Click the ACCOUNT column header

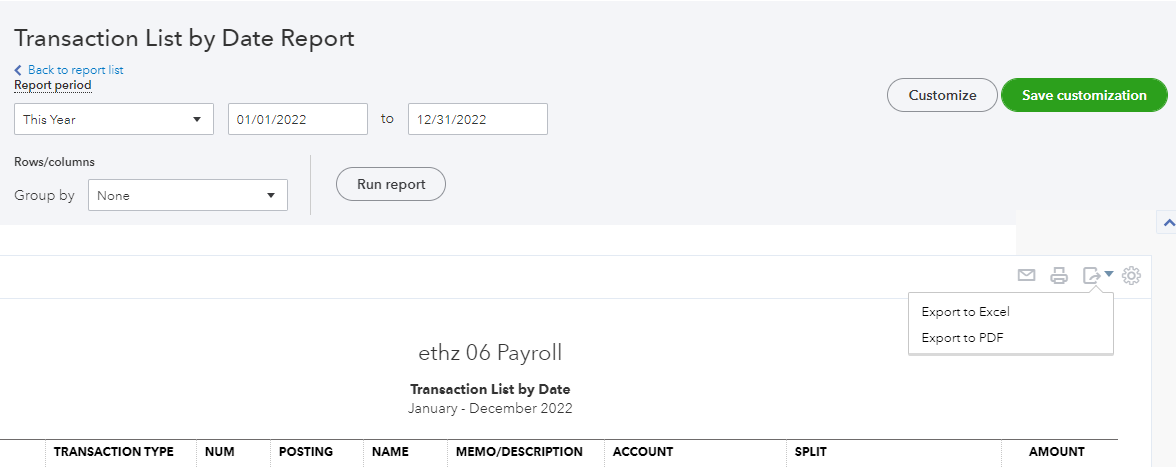[643, 452]
